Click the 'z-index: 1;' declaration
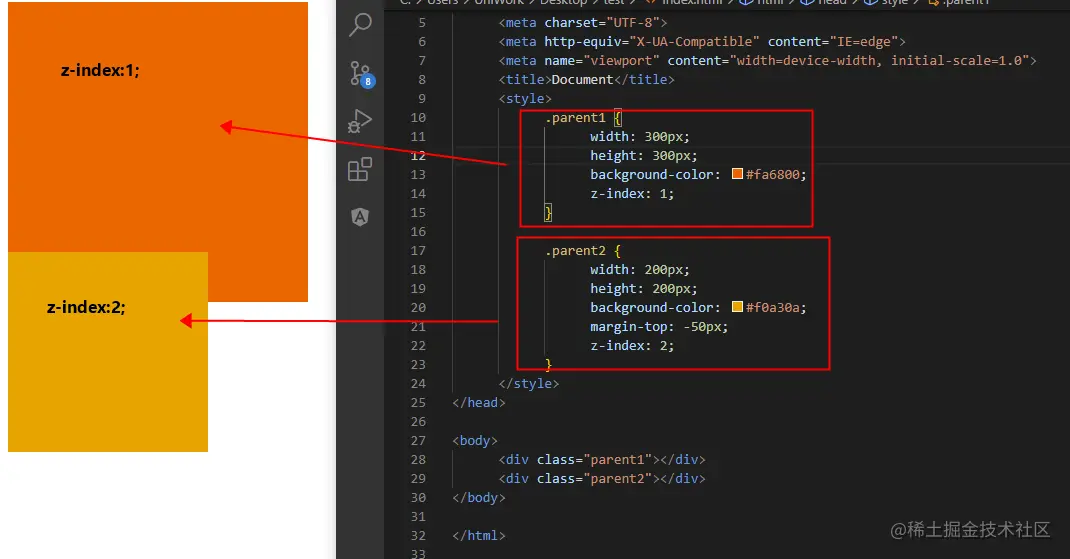The height and width of the screenshot is (559, 1070). pos(632,194)
